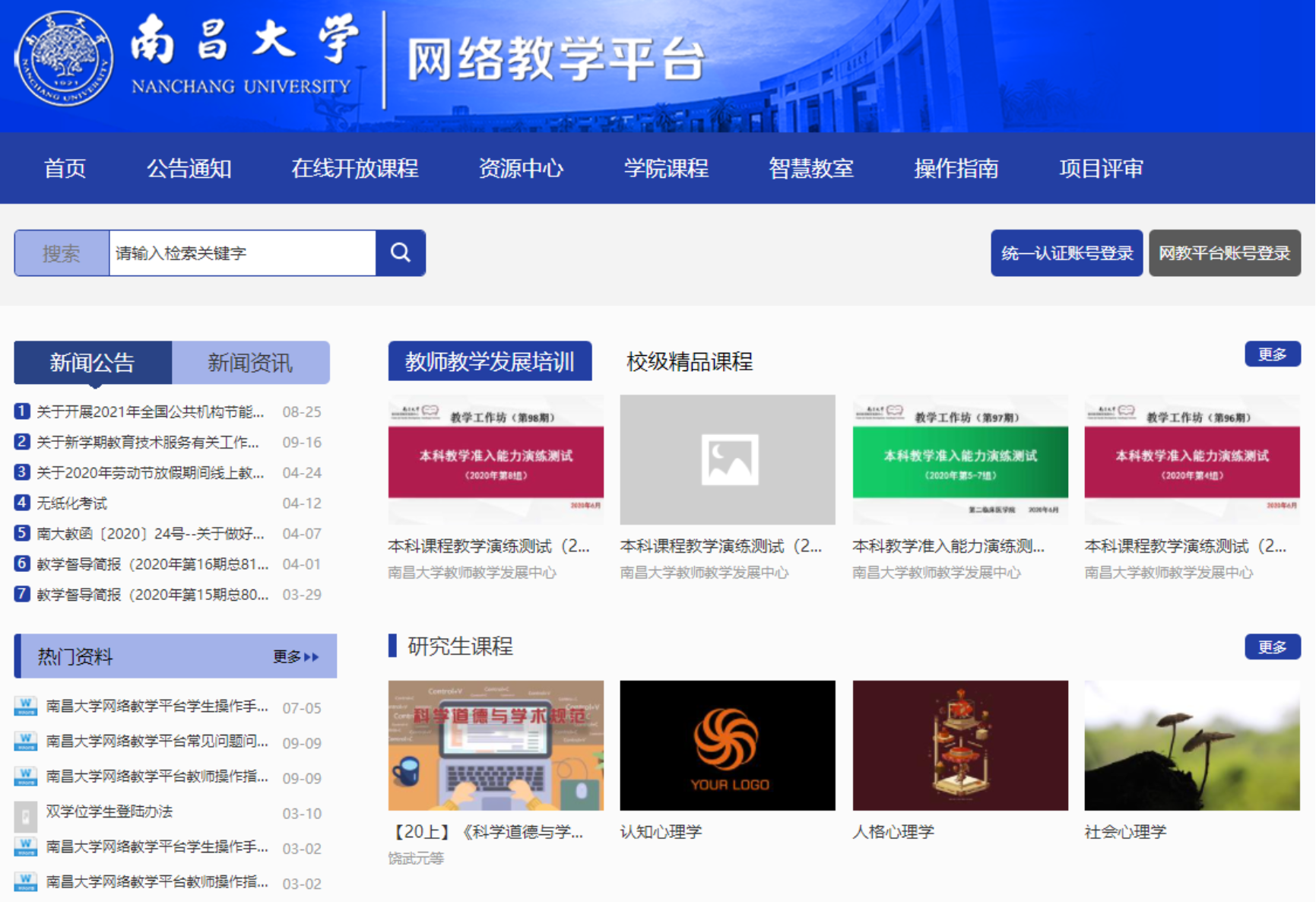Open the 认知心理学 course thumbnail
The width and height of the screenshot is (1316, 902).
coord(728,745)
